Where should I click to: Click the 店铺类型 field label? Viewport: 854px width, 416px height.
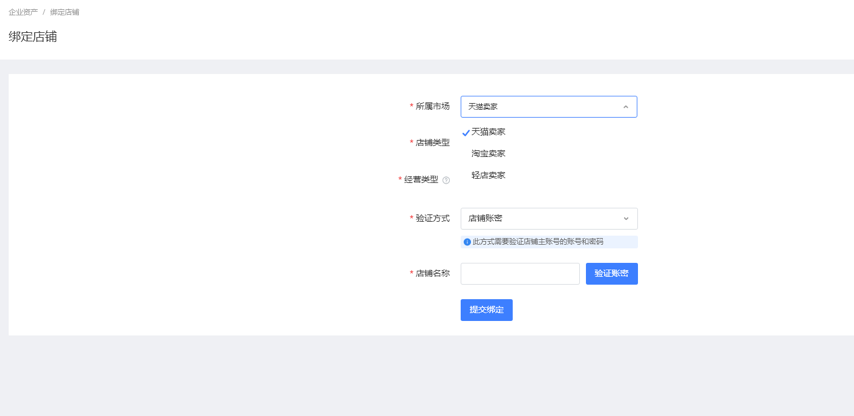[432, 143]
